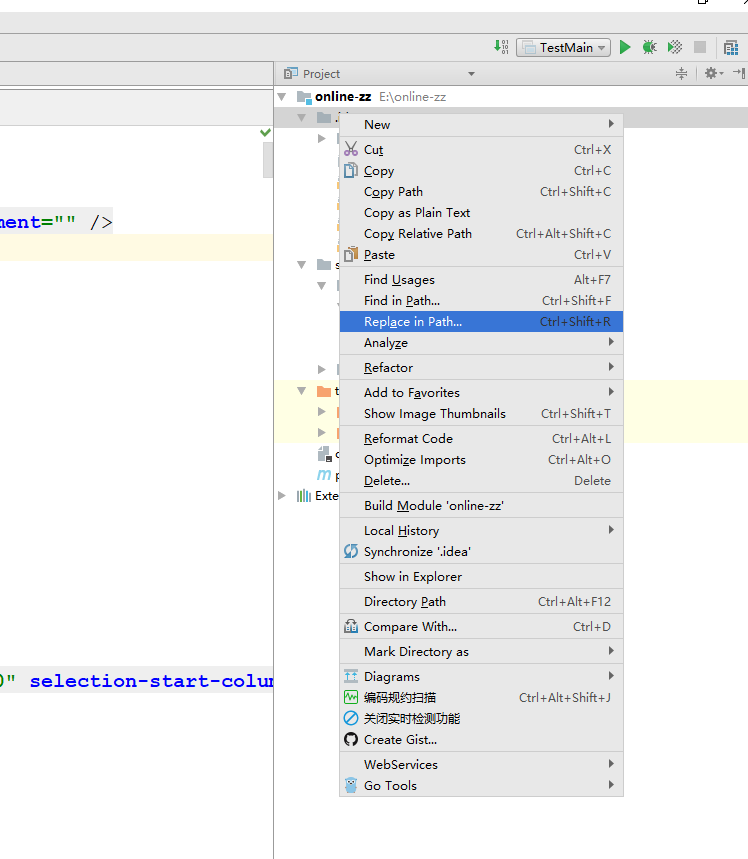Screen dimensions: 748x859
Task: Select Find Usages
Action: pos(481,280)
